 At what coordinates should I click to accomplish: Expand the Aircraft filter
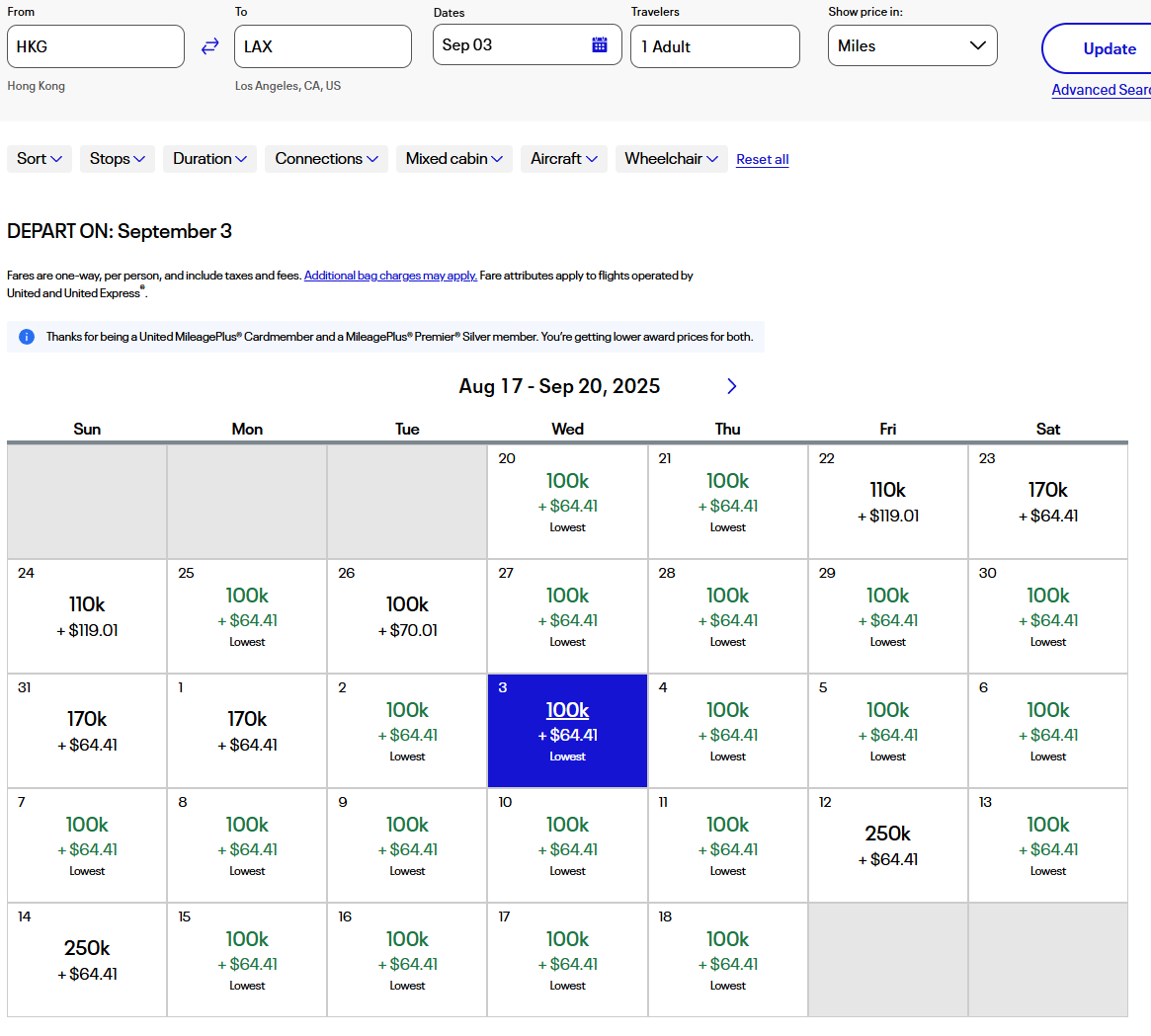[564, 158]
